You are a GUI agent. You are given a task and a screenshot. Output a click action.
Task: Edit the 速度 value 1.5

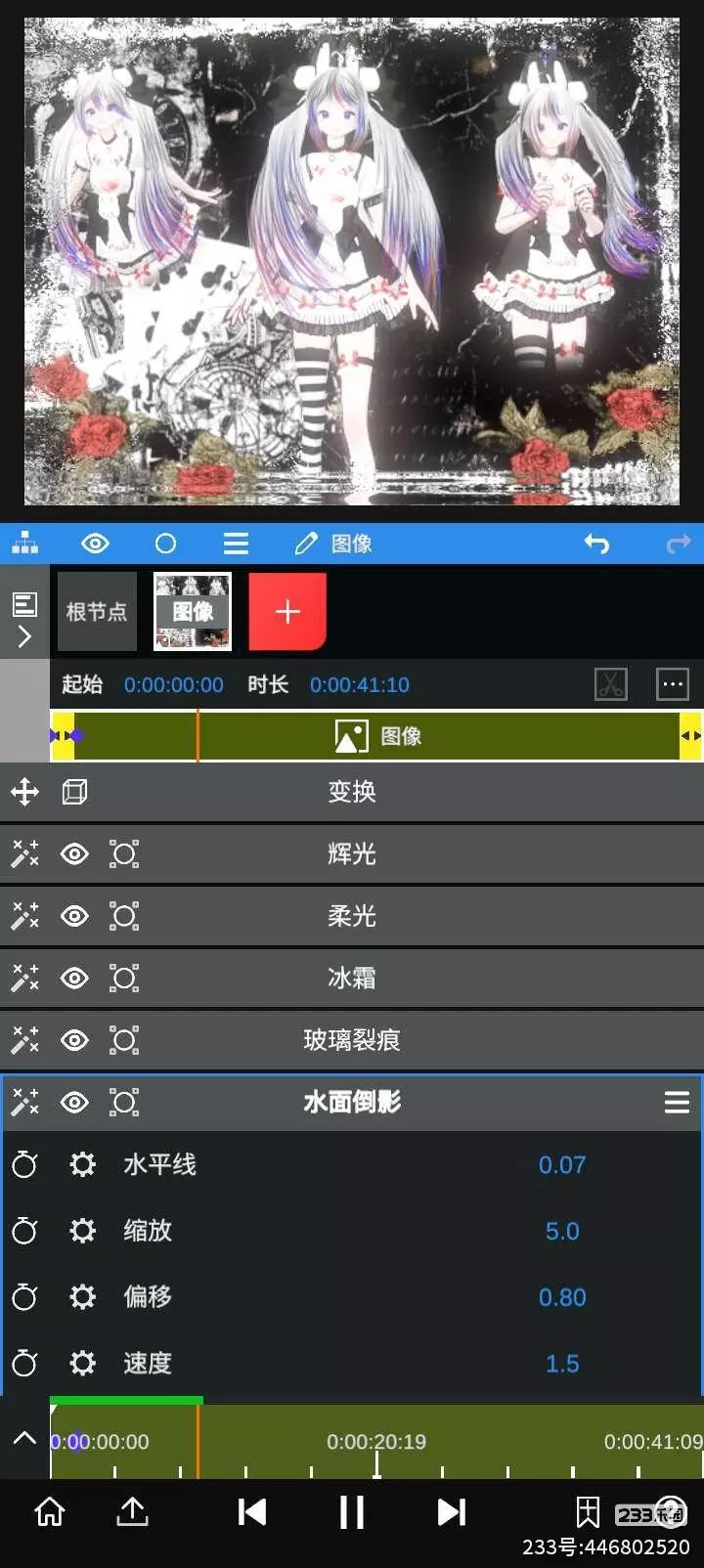point(562,1364)
